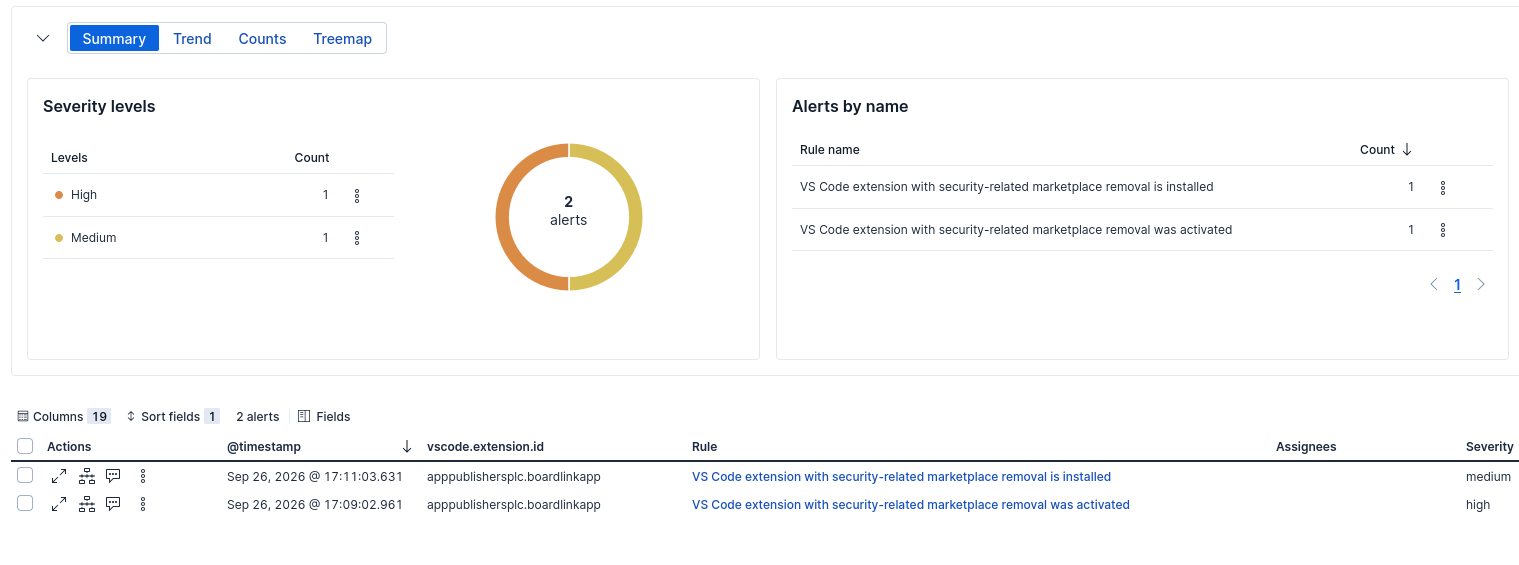Viewport: 1519px width, 565px height.
Task: Collapse the summary panel with the chevron
Action: 43,38
